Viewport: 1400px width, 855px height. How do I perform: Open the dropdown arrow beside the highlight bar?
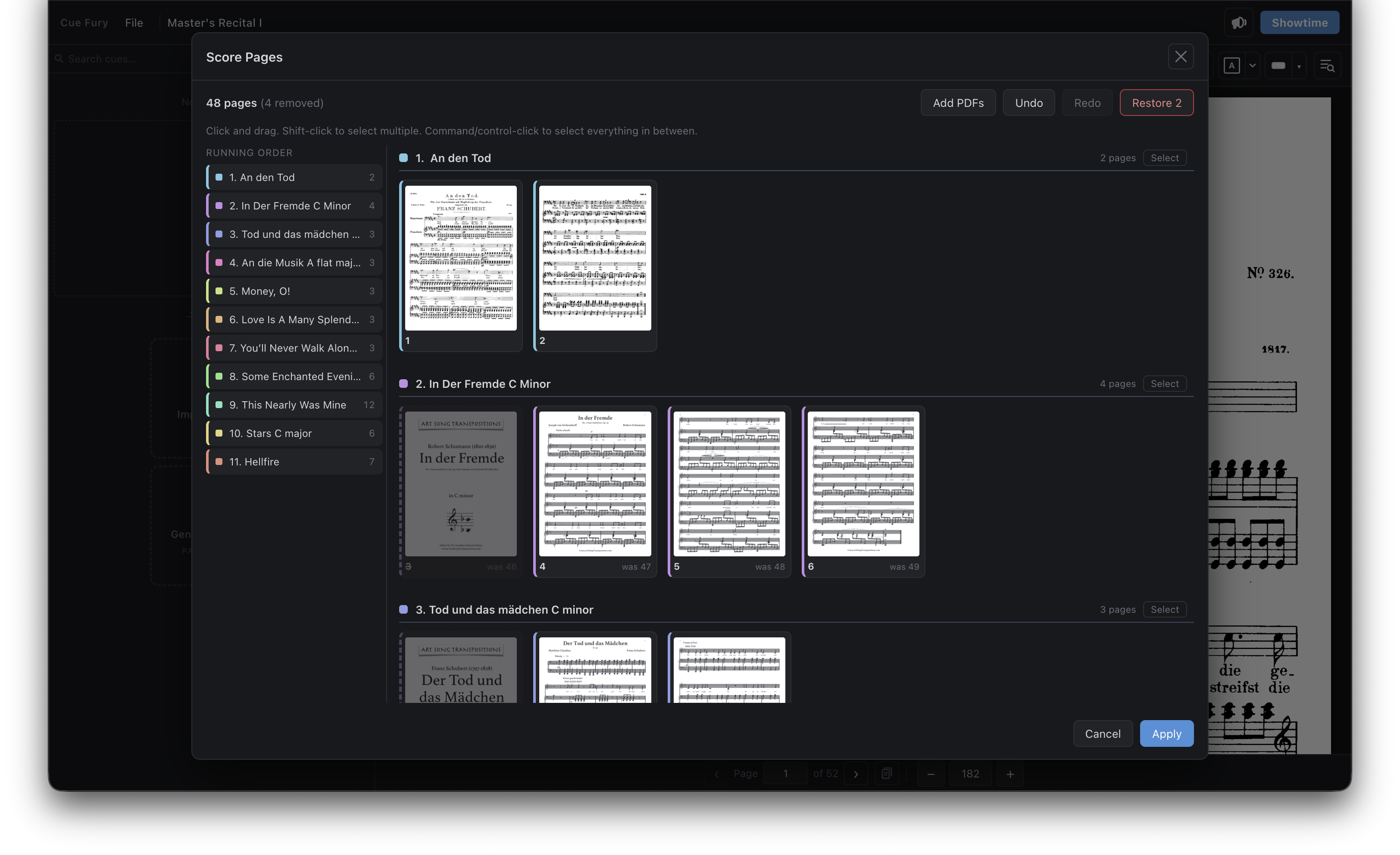(x=1299, y=66)
